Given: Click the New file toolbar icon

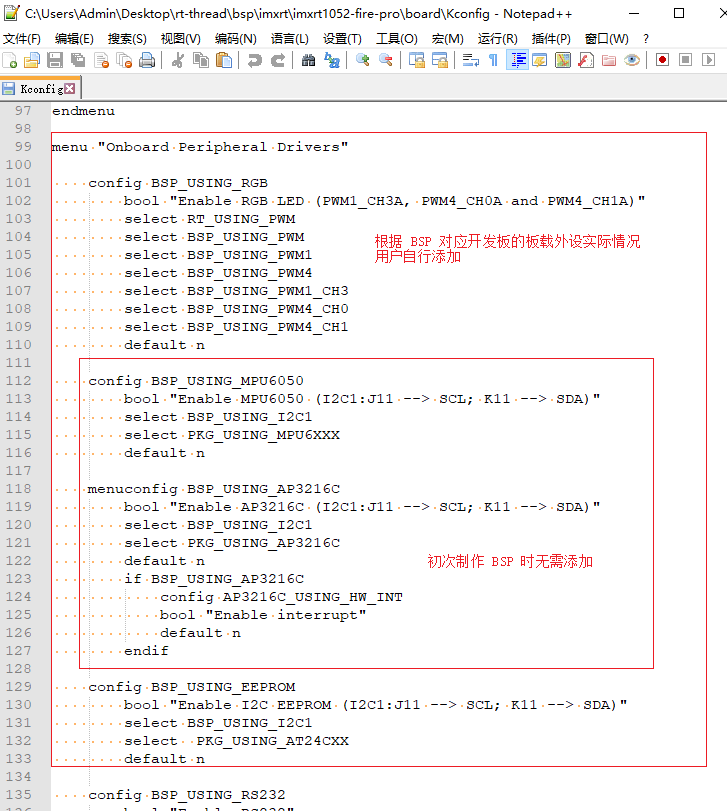Looking at the screenshot, I should point(10,60).
